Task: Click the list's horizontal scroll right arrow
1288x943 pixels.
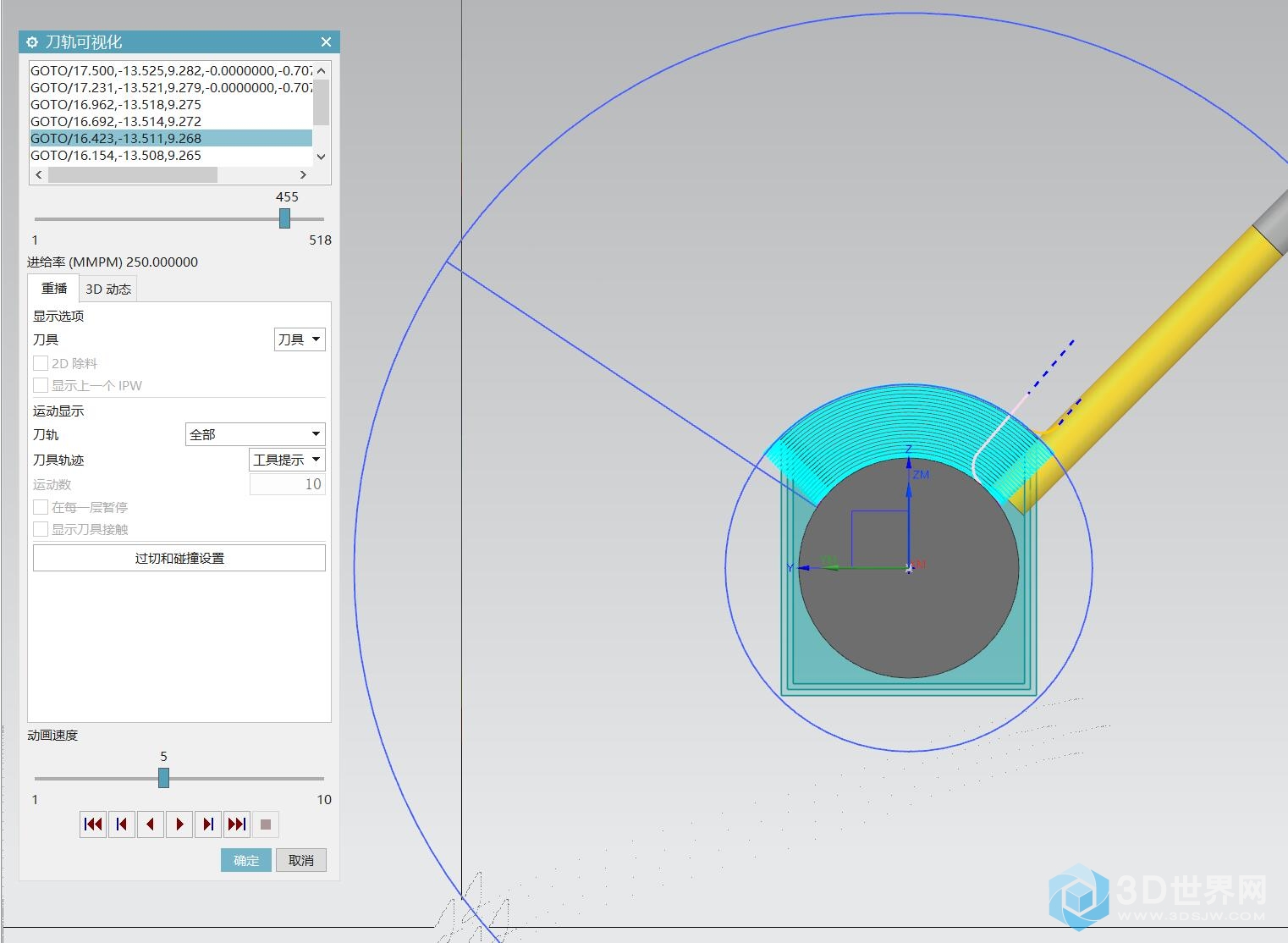Action: [303, 174]
